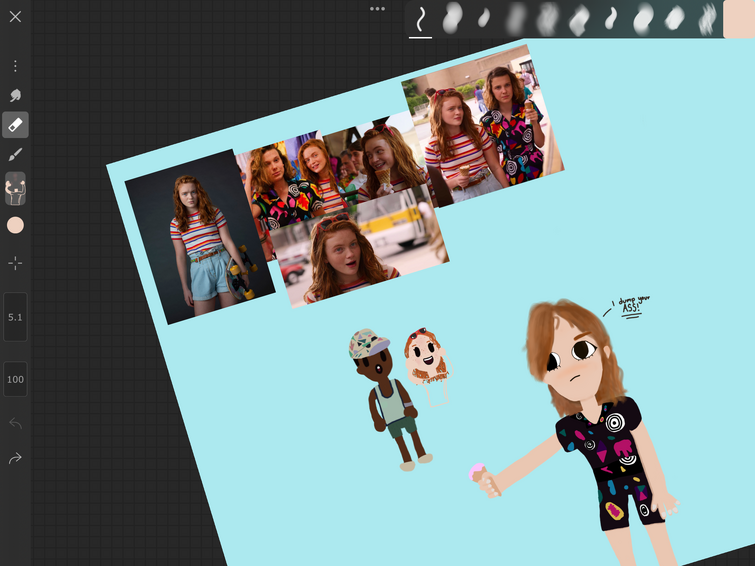Tap the reference photo of girl with skateboard
755x566 pixels.
tap(200, 237)
